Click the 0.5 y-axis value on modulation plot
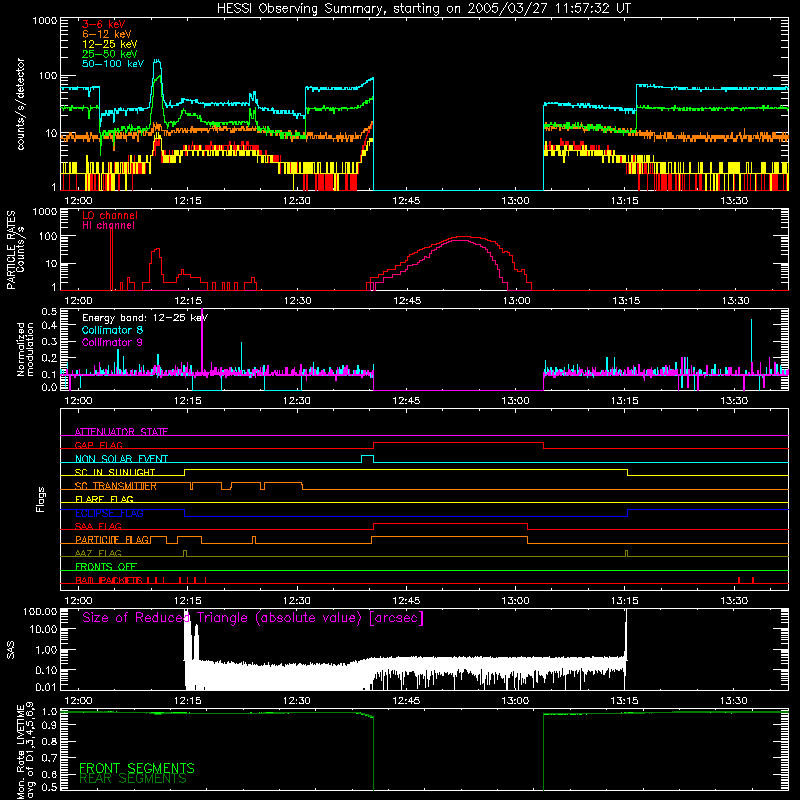Image resolution: width=800 pixels, height=800 pixels. (x=49, y=311)
